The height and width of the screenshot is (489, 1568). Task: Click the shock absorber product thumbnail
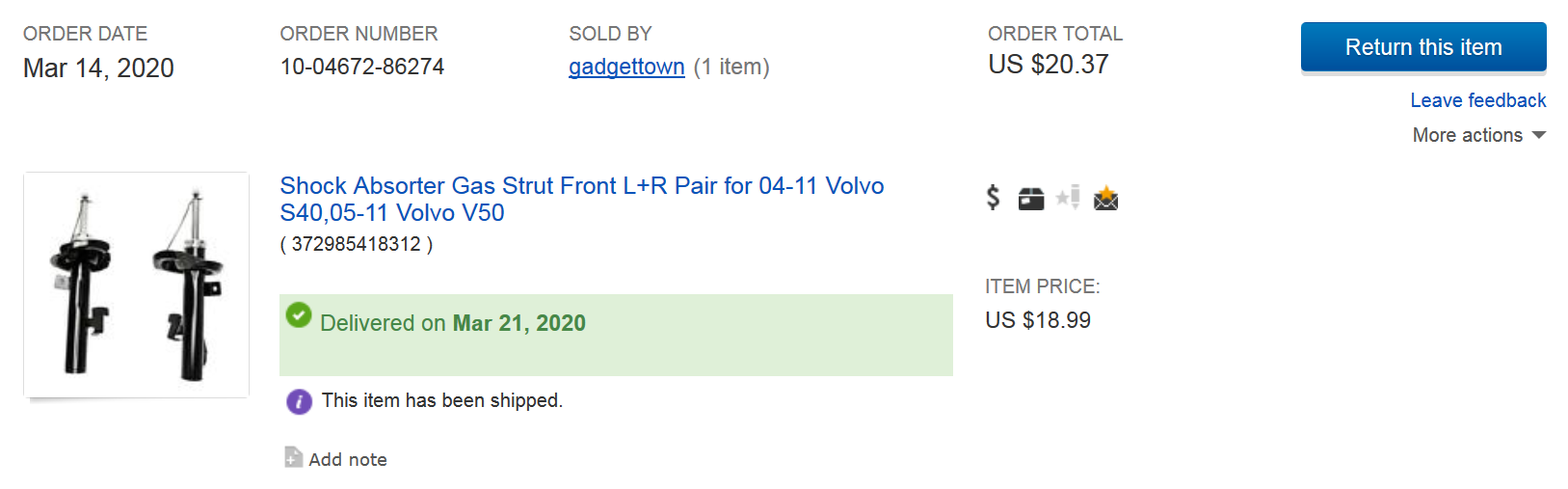(x=136, y=285)
